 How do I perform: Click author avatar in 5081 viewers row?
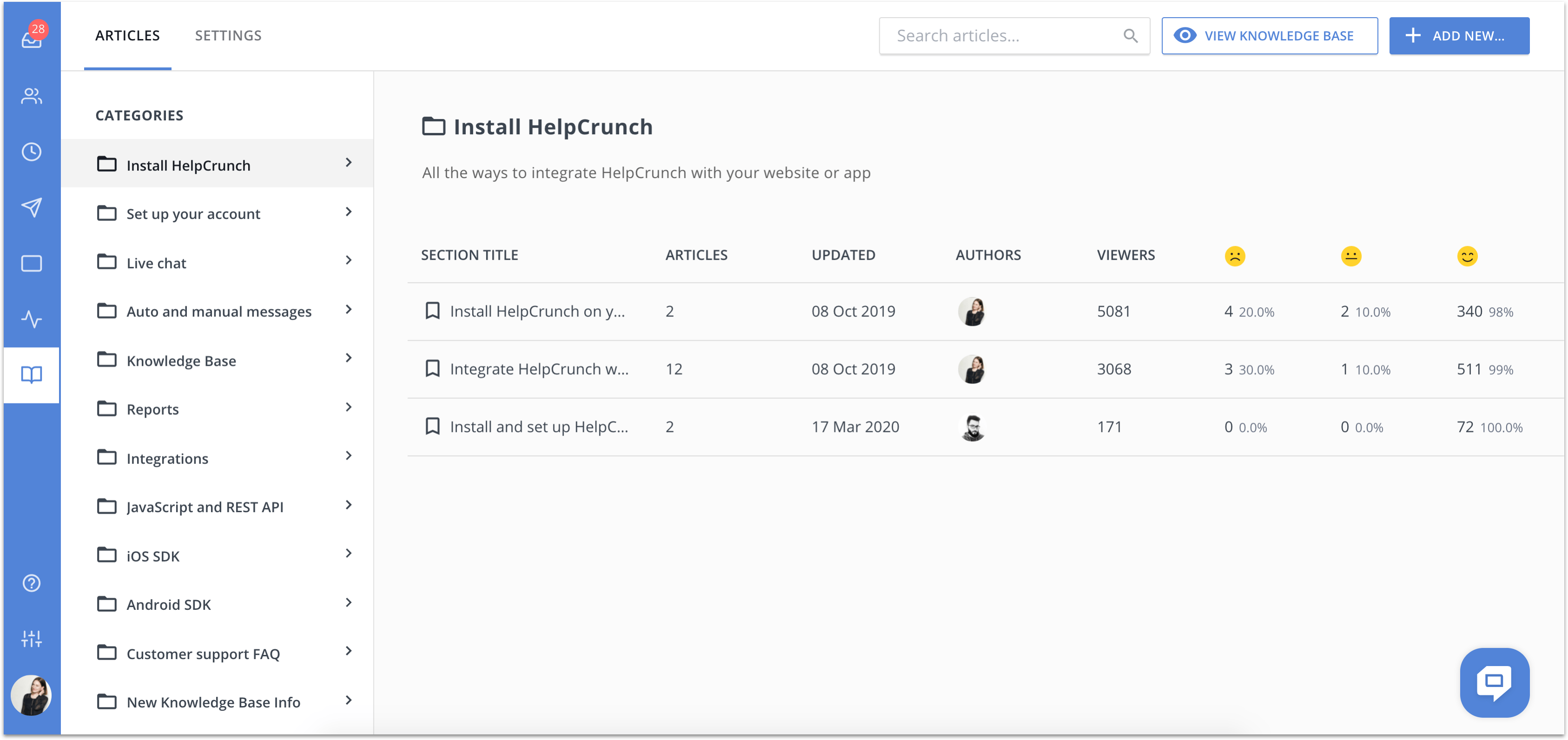pos(972,312)
